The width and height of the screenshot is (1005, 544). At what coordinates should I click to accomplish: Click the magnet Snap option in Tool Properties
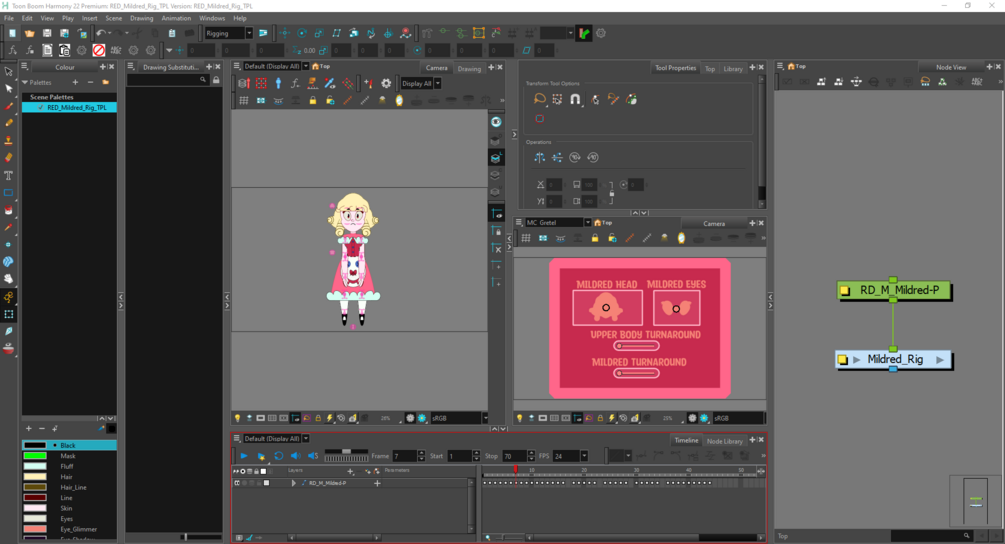(575, 99)
